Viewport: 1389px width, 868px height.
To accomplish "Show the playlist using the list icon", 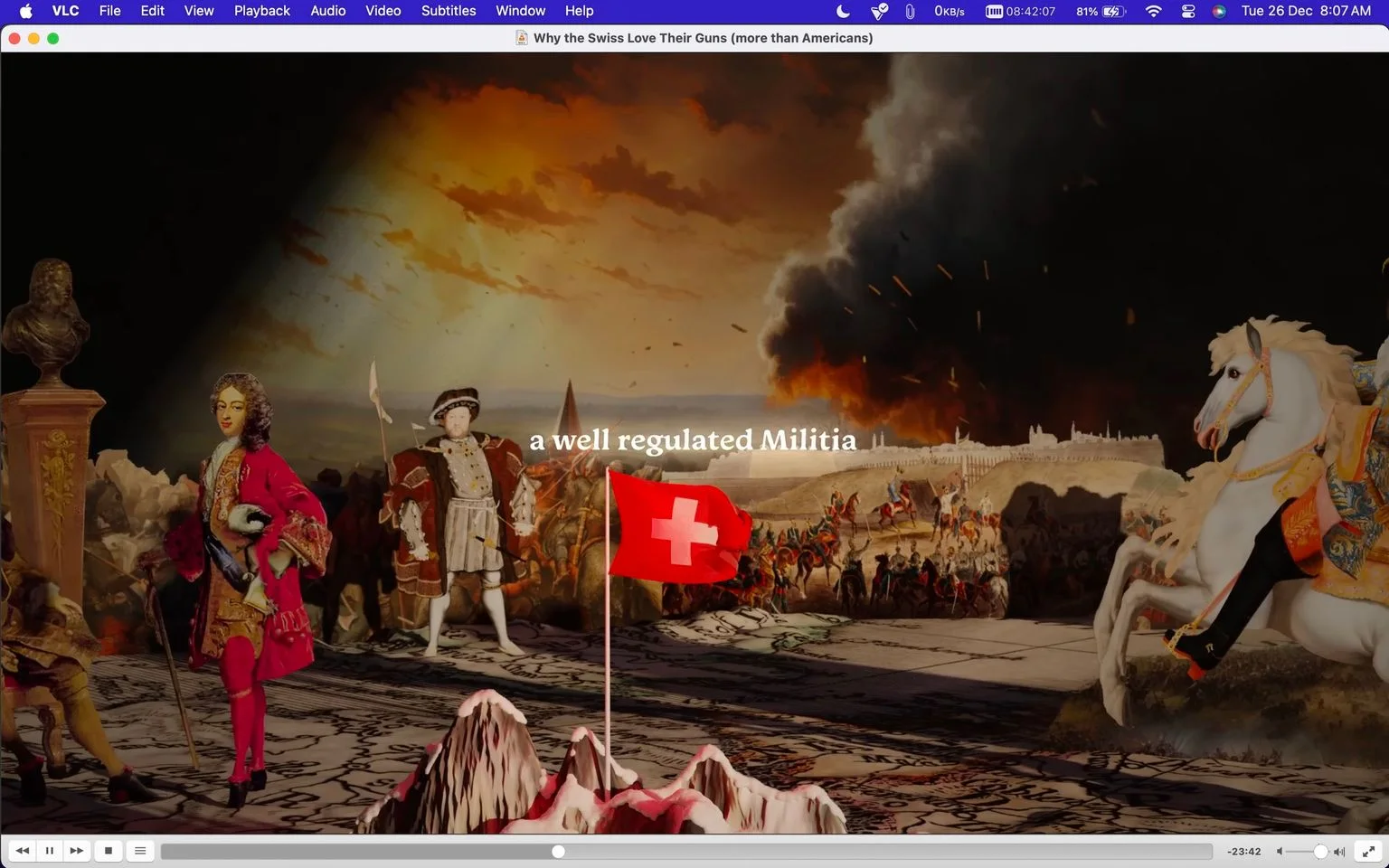I will 140,851.
